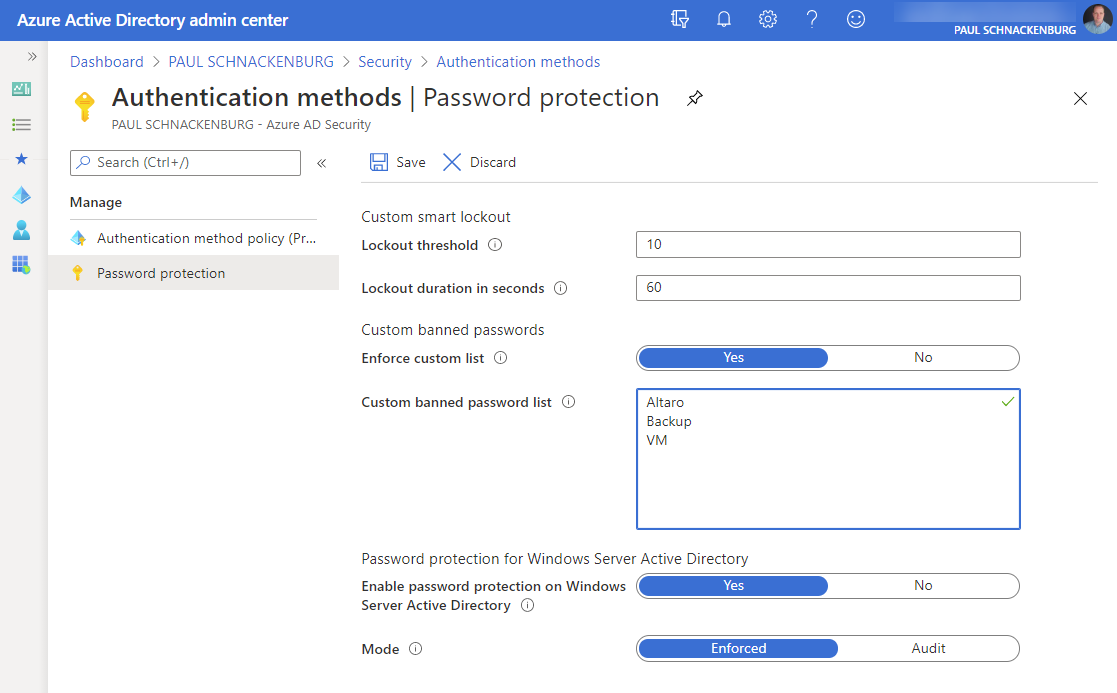
Task: Open portal settings gear
Action: 768,19
